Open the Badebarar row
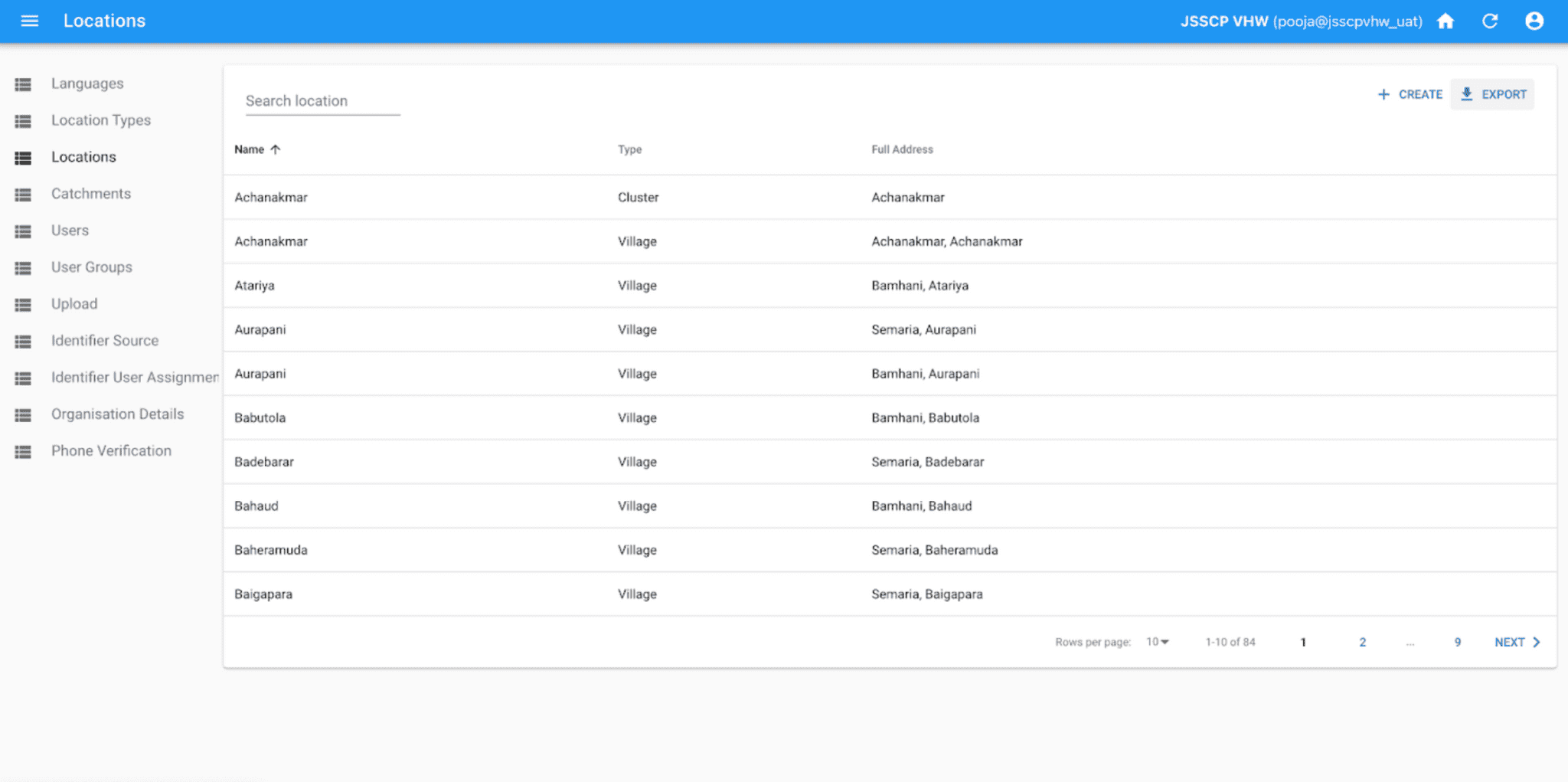Viewport: 1568px width, 782px height. 890,462
